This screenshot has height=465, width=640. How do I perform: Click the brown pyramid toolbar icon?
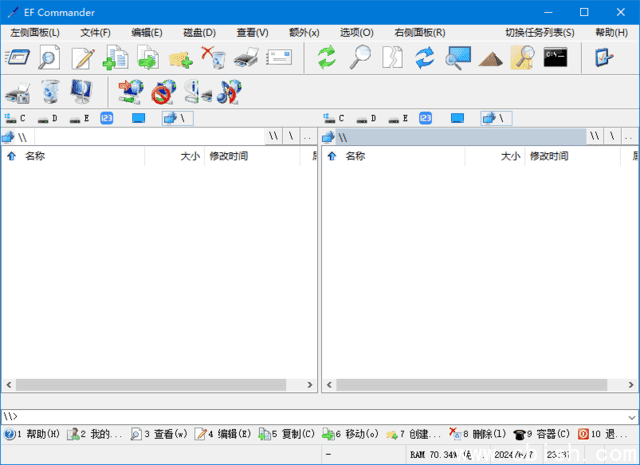point(490,59)
